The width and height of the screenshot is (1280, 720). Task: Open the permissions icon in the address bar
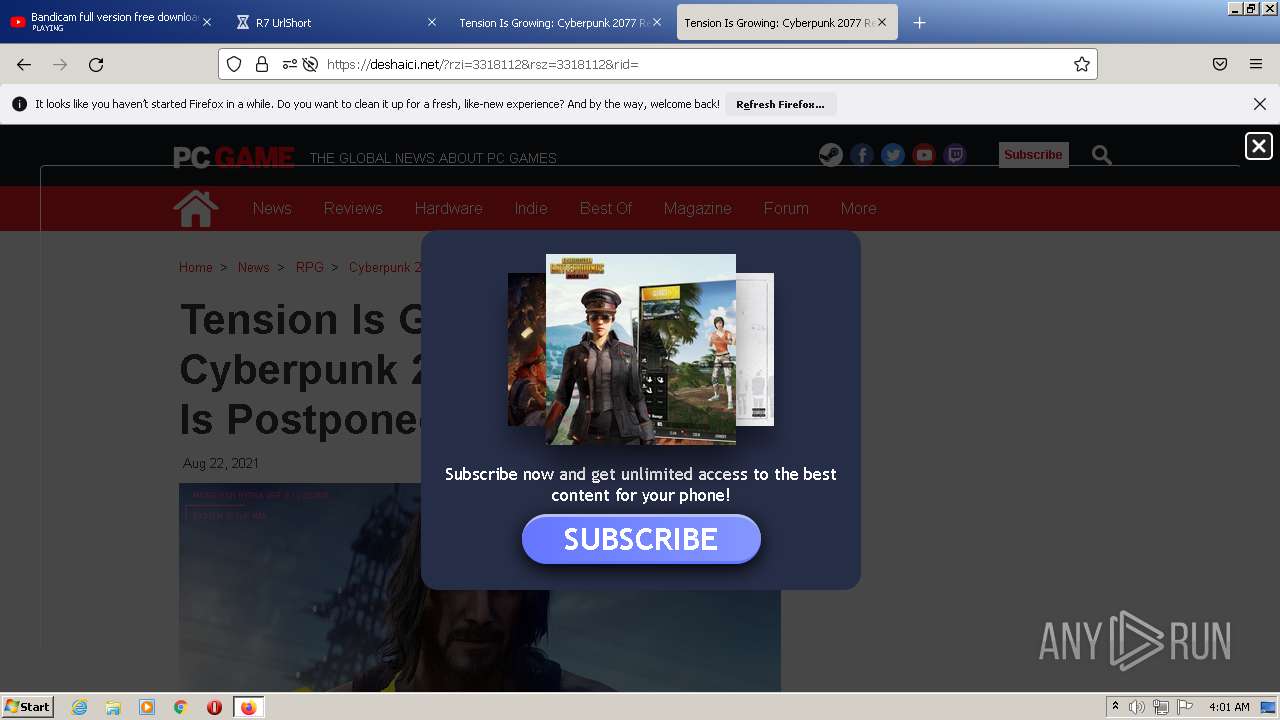pos(289,64)
